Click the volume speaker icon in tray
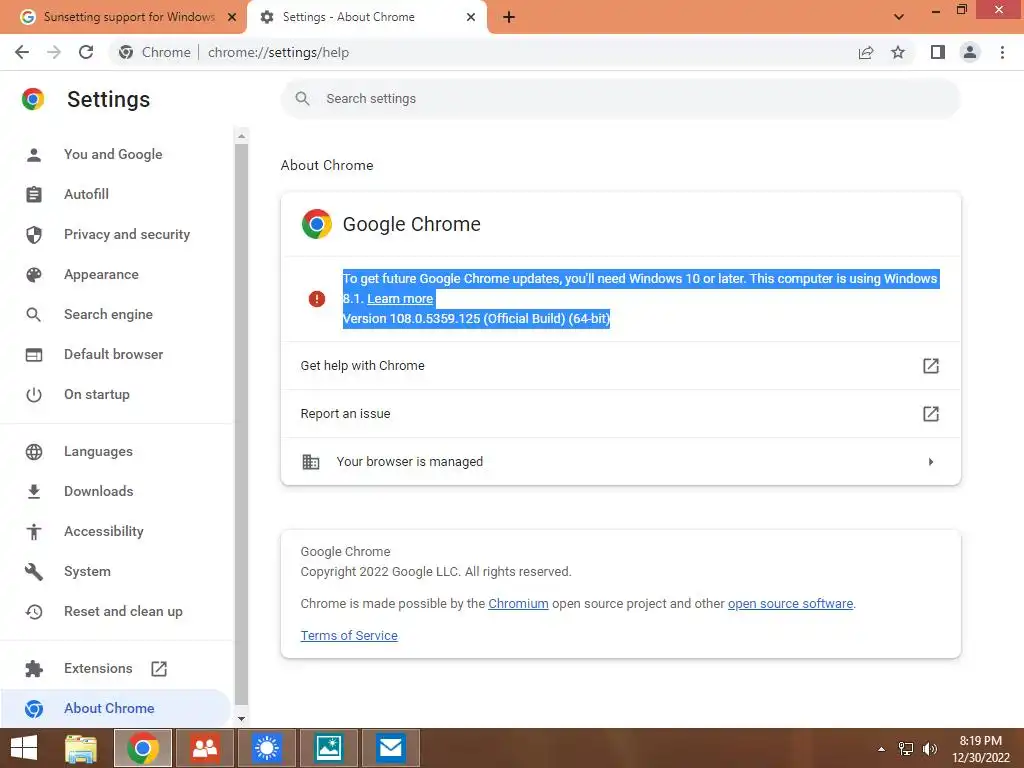The image size is (1024, 768). pos(930,749)
